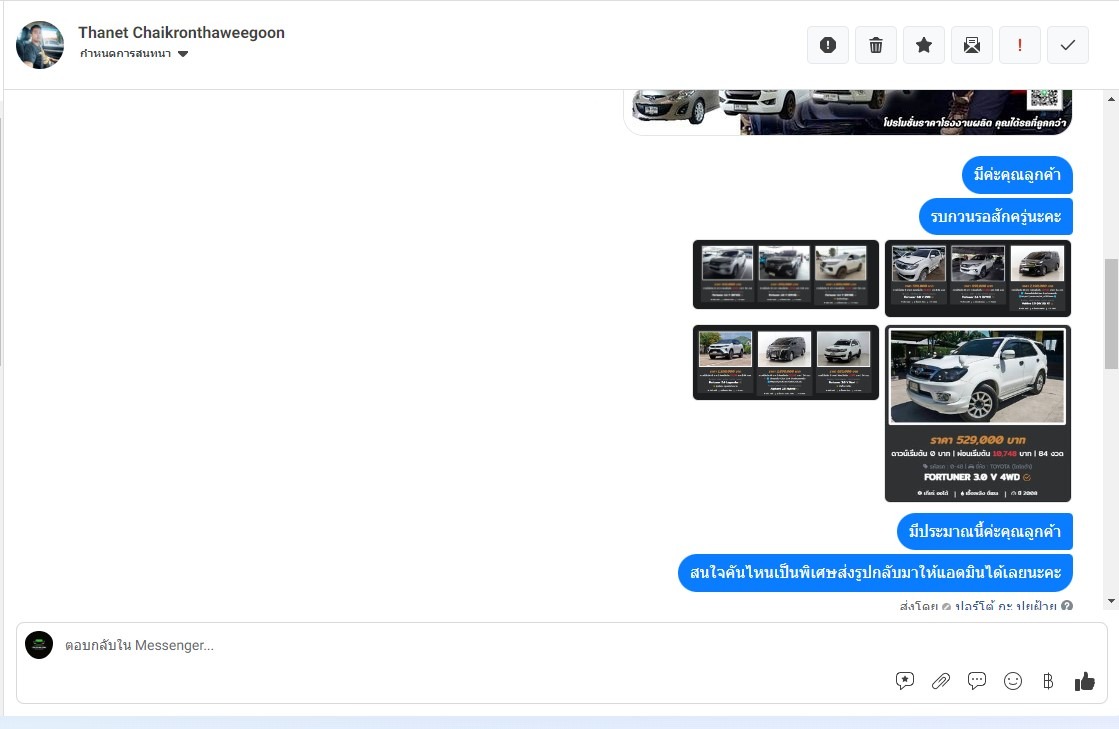Mark conversation done with the checkmark
Viewport: 1119px width, 729px height.
(x=1068, y=45)
